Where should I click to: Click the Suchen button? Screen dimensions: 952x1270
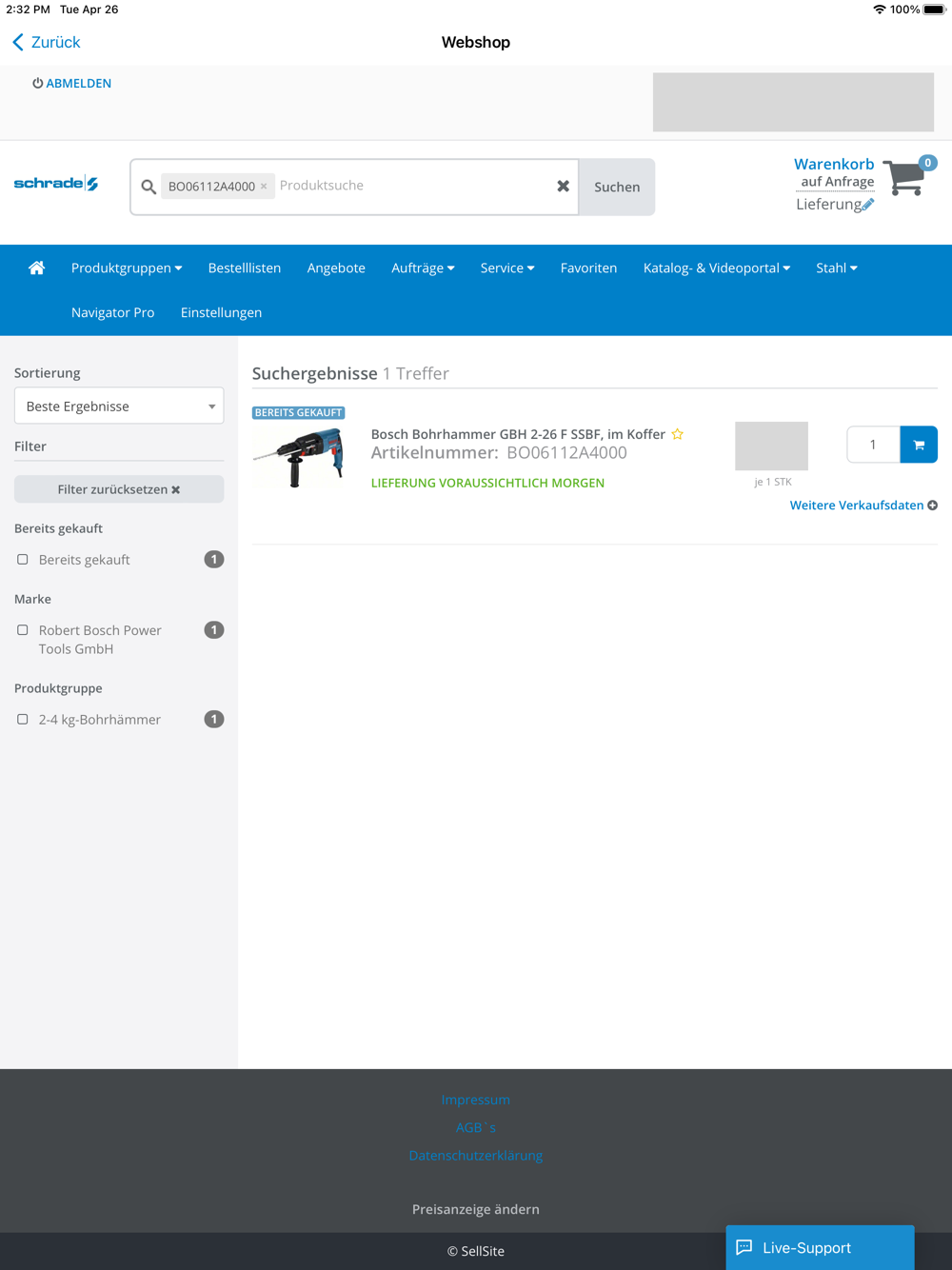(617, 187)
